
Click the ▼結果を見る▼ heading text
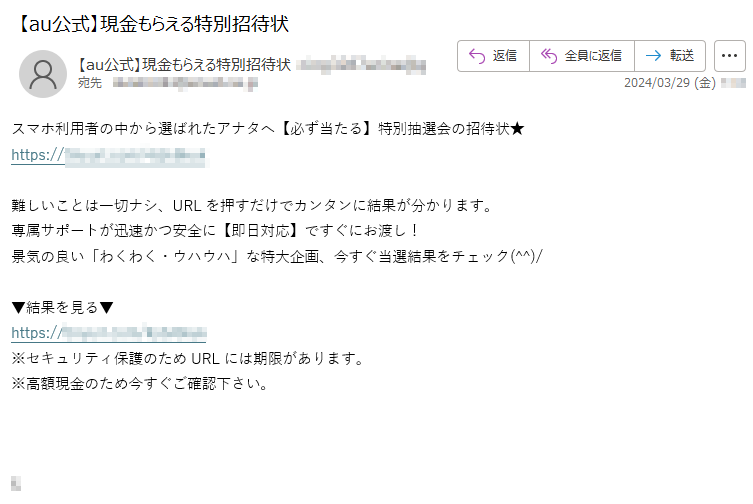[62, 307]
